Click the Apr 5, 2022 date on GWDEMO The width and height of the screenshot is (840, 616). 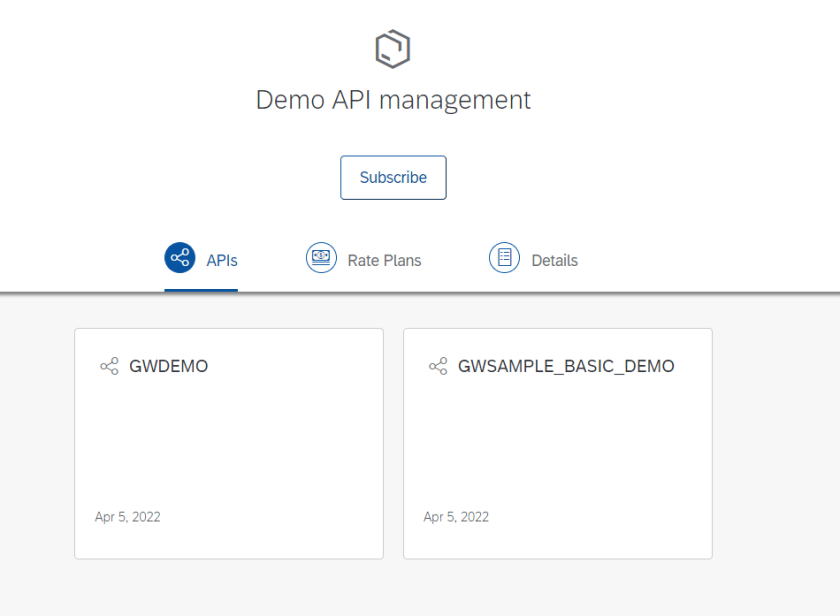point(127,517)
